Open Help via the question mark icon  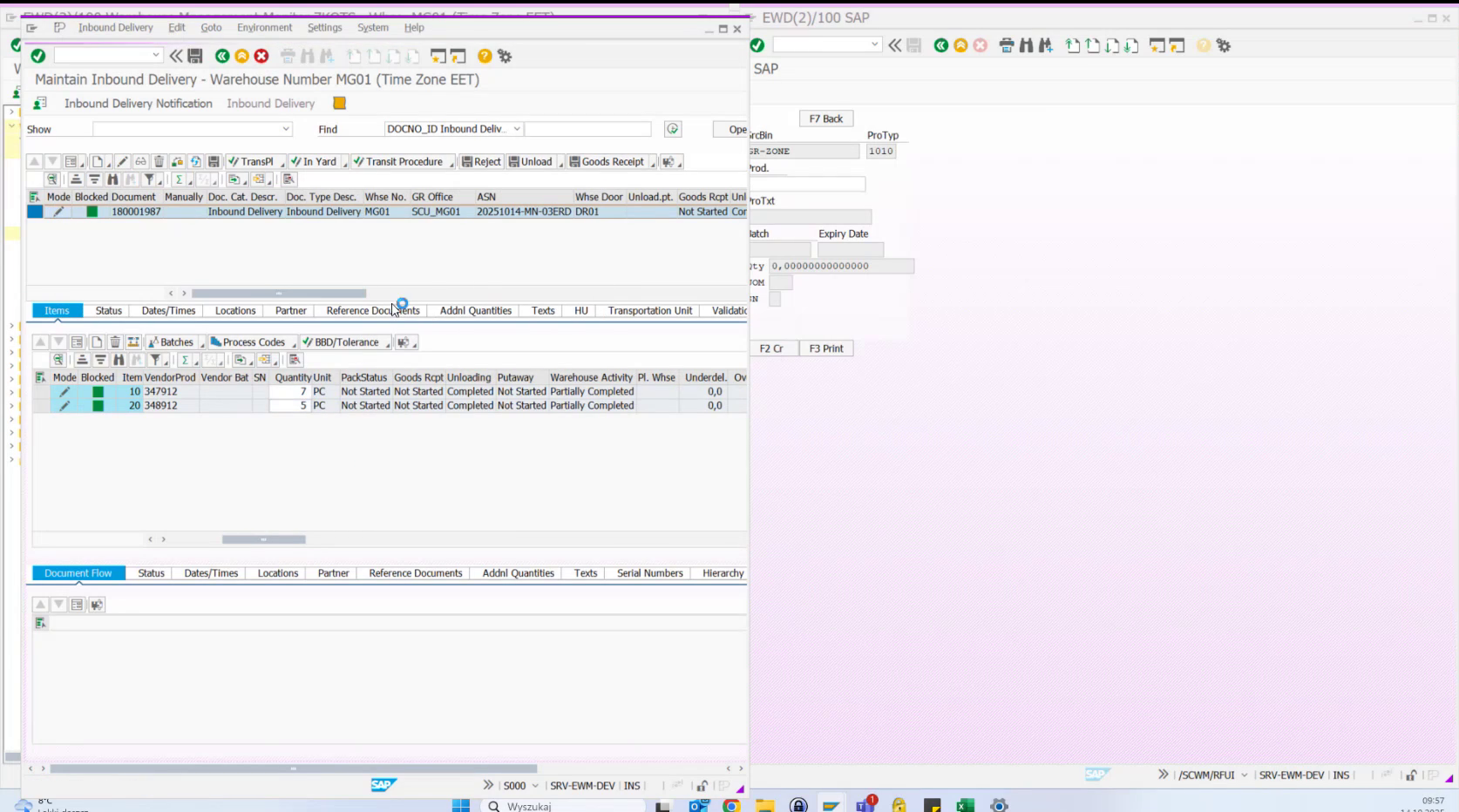[x=485, y=56]
